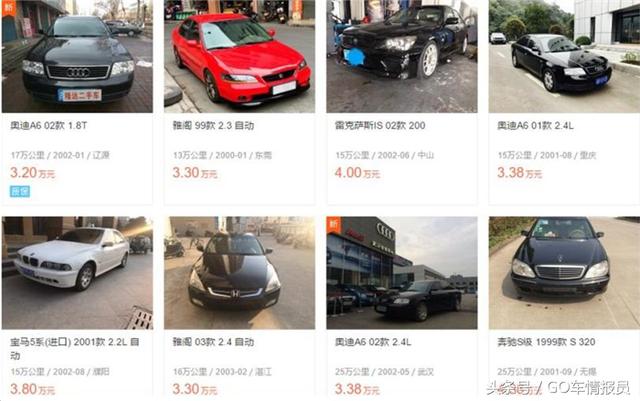Click the 奔驰S级 1999款 S 320 title link

(546, 342)
